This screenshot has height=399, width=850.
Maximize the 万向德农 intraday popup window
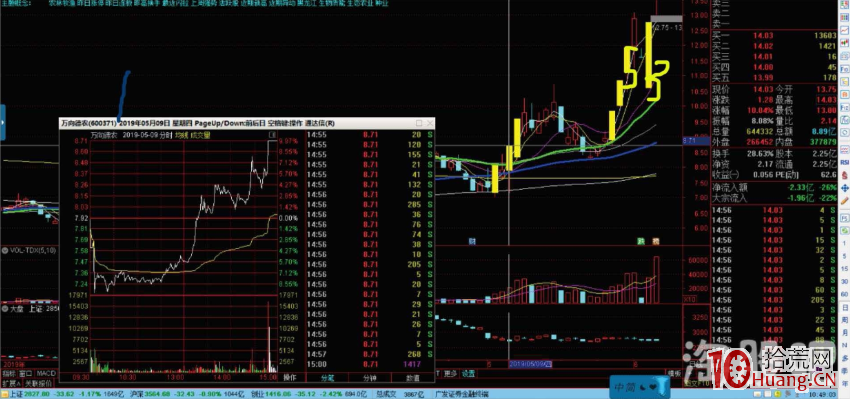tap(419, 123)
